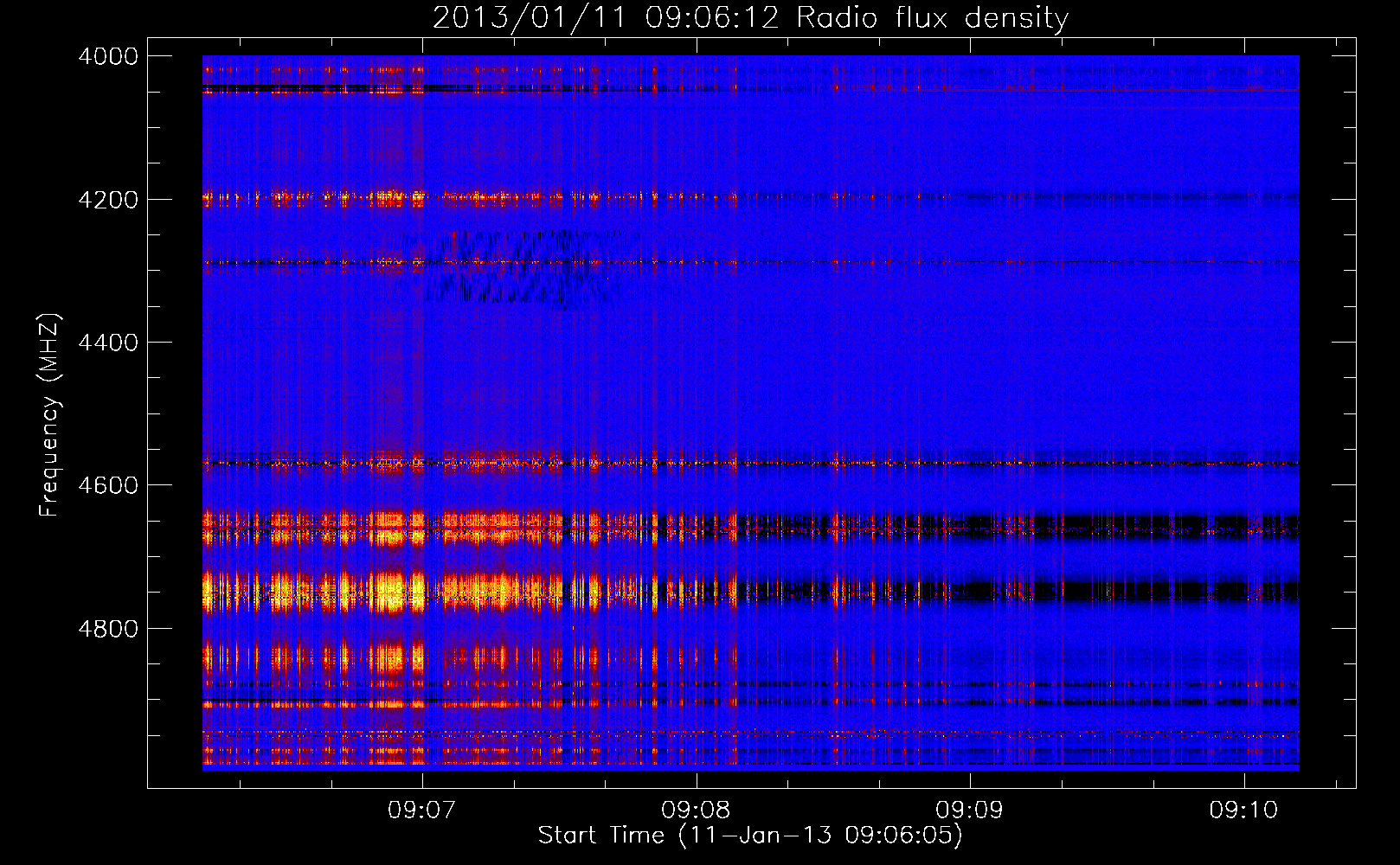Click the 4600 frequency axis label
Screen dimensions: 1400x865
coord(108,485)
